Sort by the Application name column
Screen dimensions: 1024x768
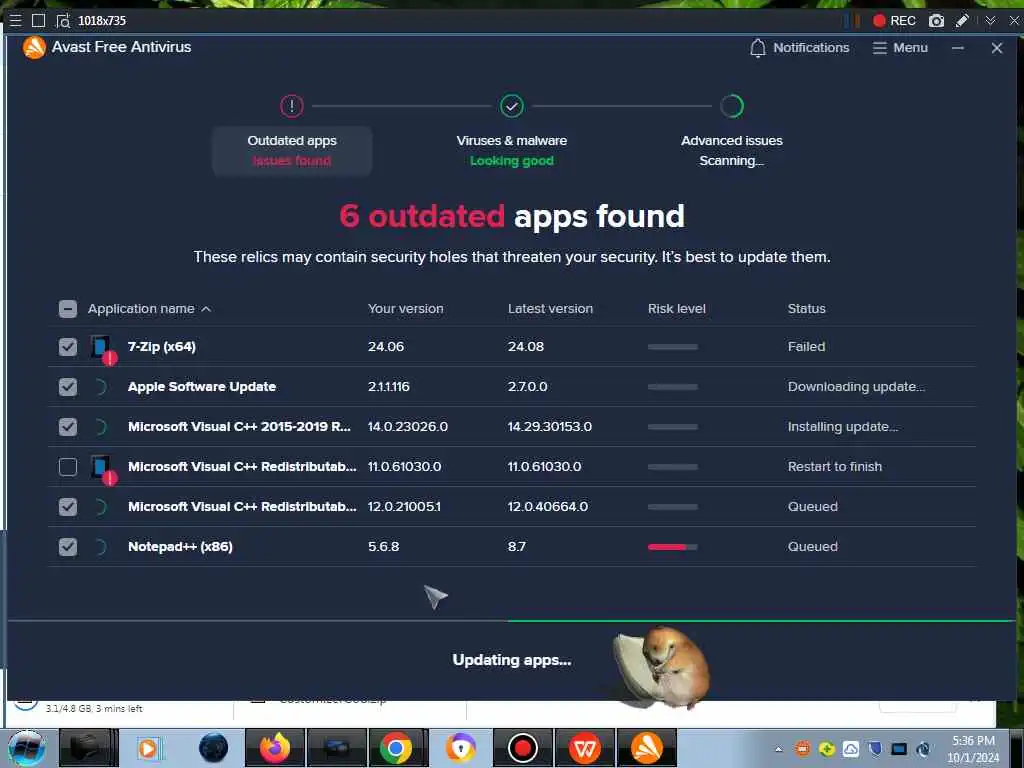pos(149,309)
